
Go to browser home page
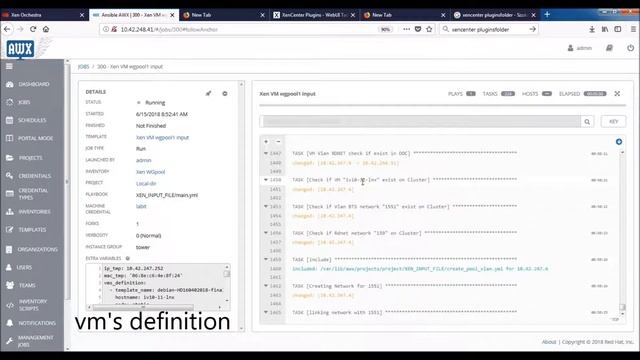coord(46,29)
